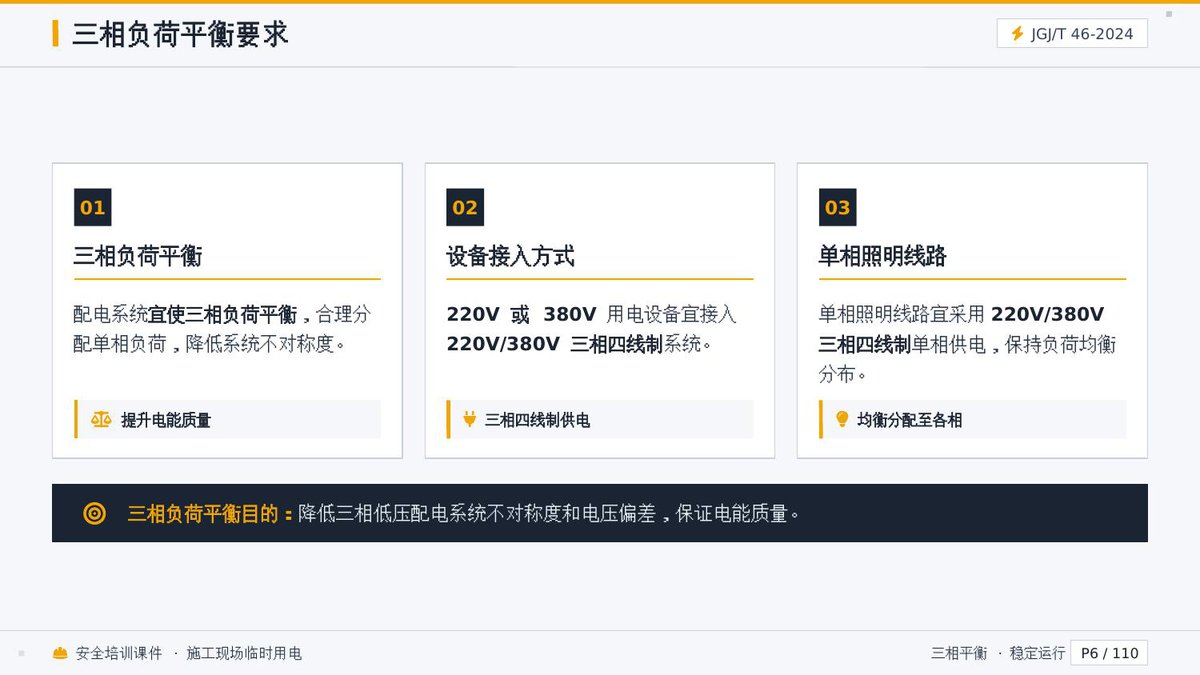Select the card 01 heading 三相负荷平衡

138,256
